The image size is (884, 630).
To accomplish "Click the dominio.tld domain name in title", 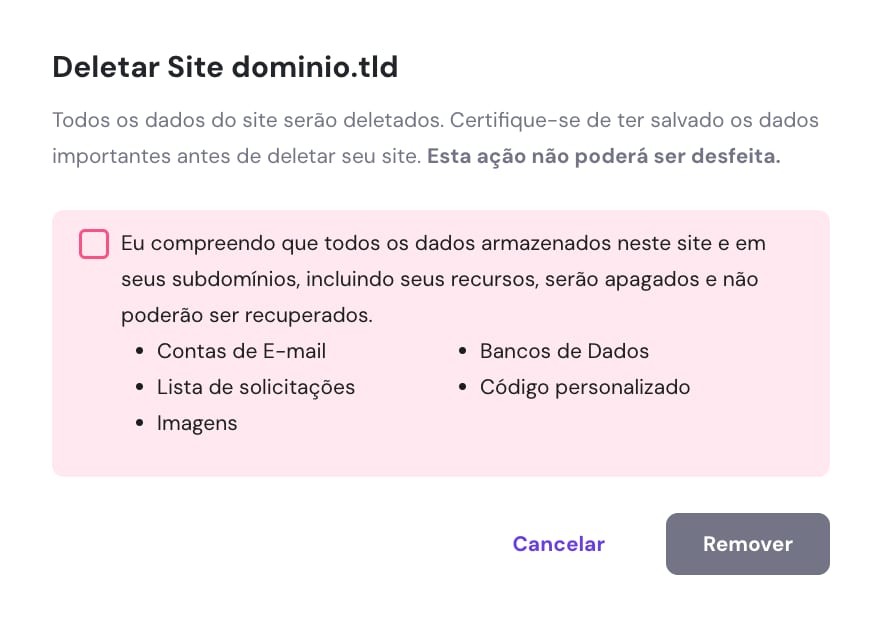I will click(315, 68).
